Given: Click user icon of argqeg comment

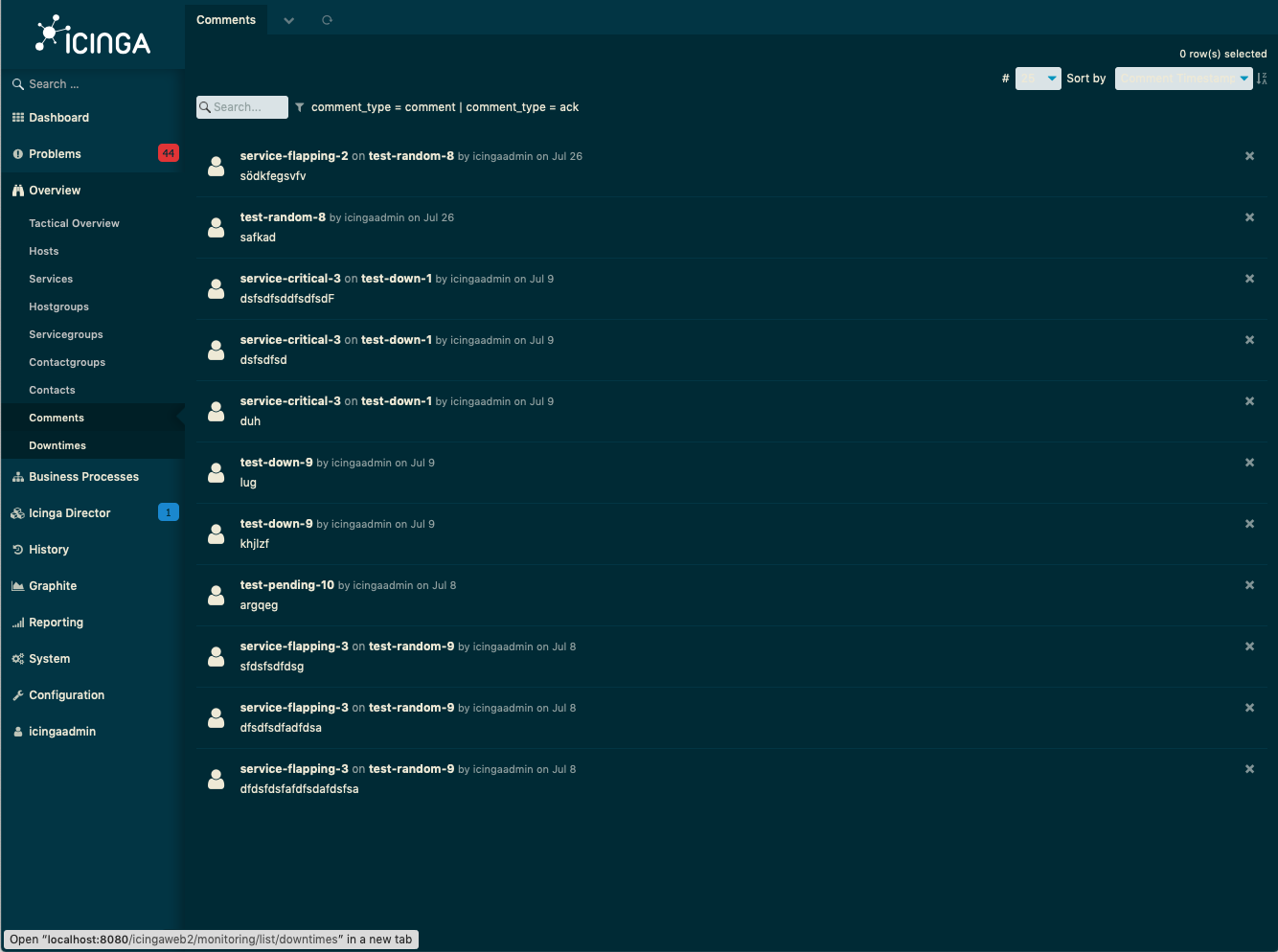Looking at the screenshot, I should pyautogui.click(x=217, y=596).
